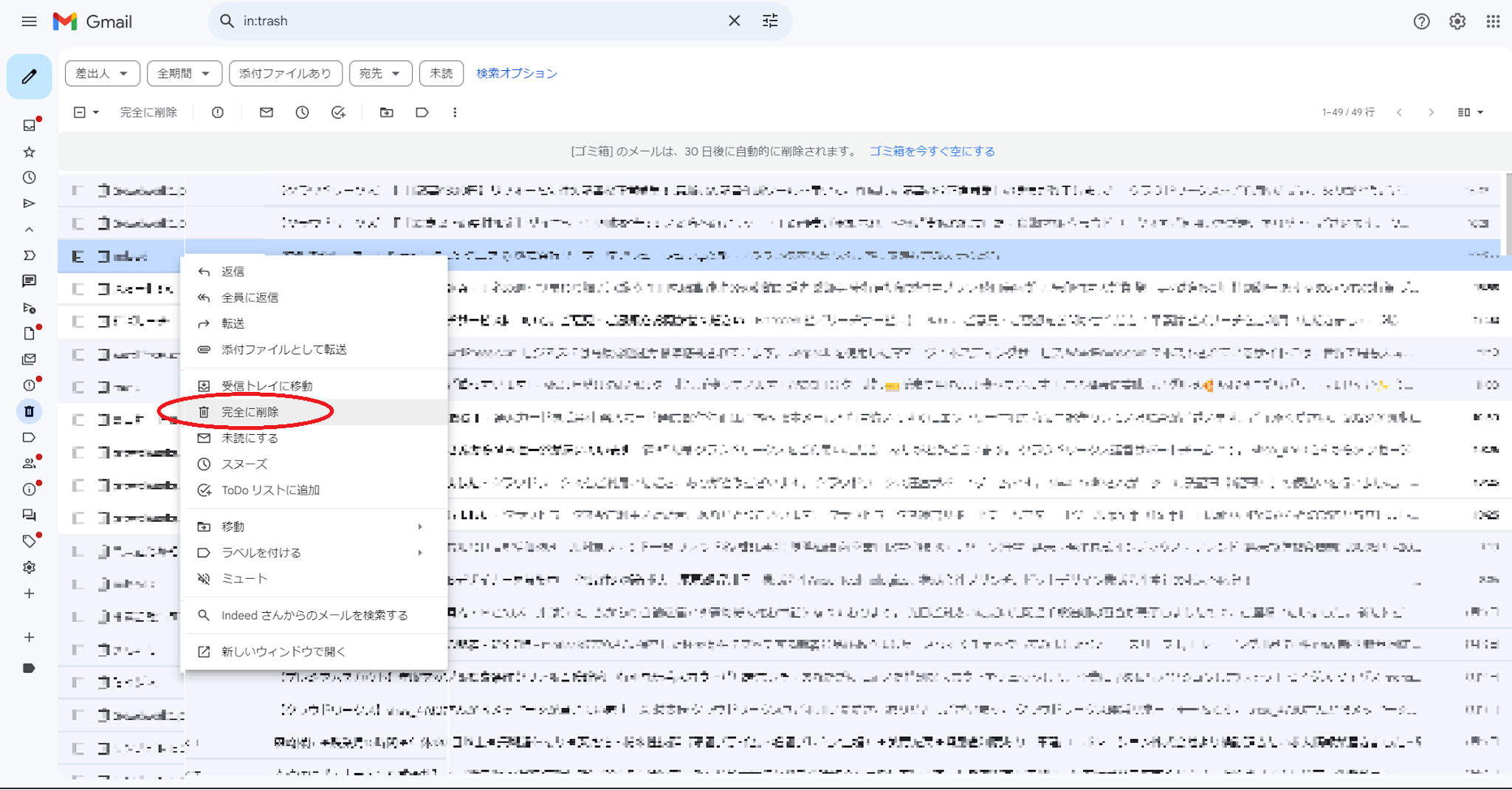
Task: Open the Google apps grid icon
Action: pyautogui.click(x=1493, y=21)
